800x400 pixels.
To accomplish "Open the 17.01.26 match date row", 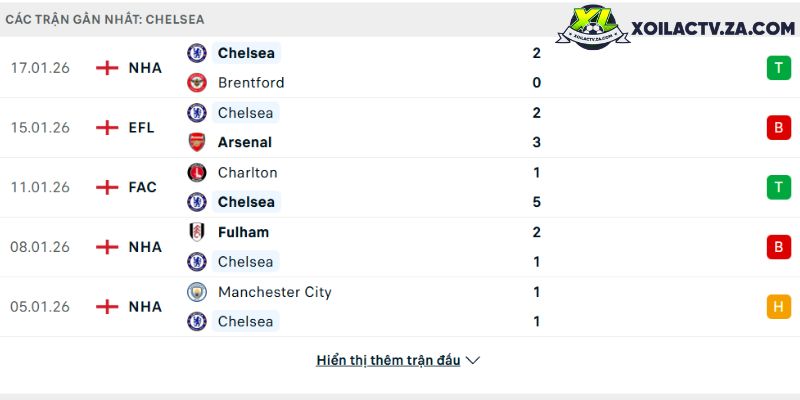I will [40, 68].
